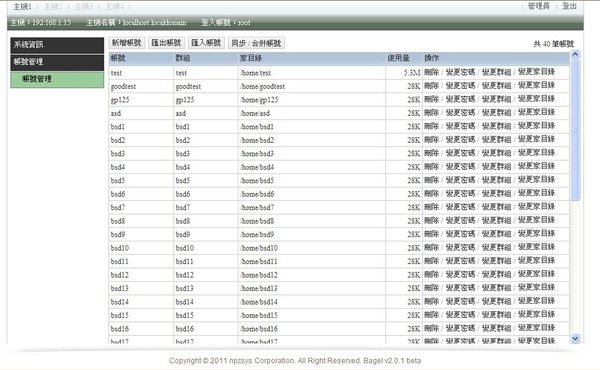Click 變更群組 for the test account

click(x=496, y=72)
